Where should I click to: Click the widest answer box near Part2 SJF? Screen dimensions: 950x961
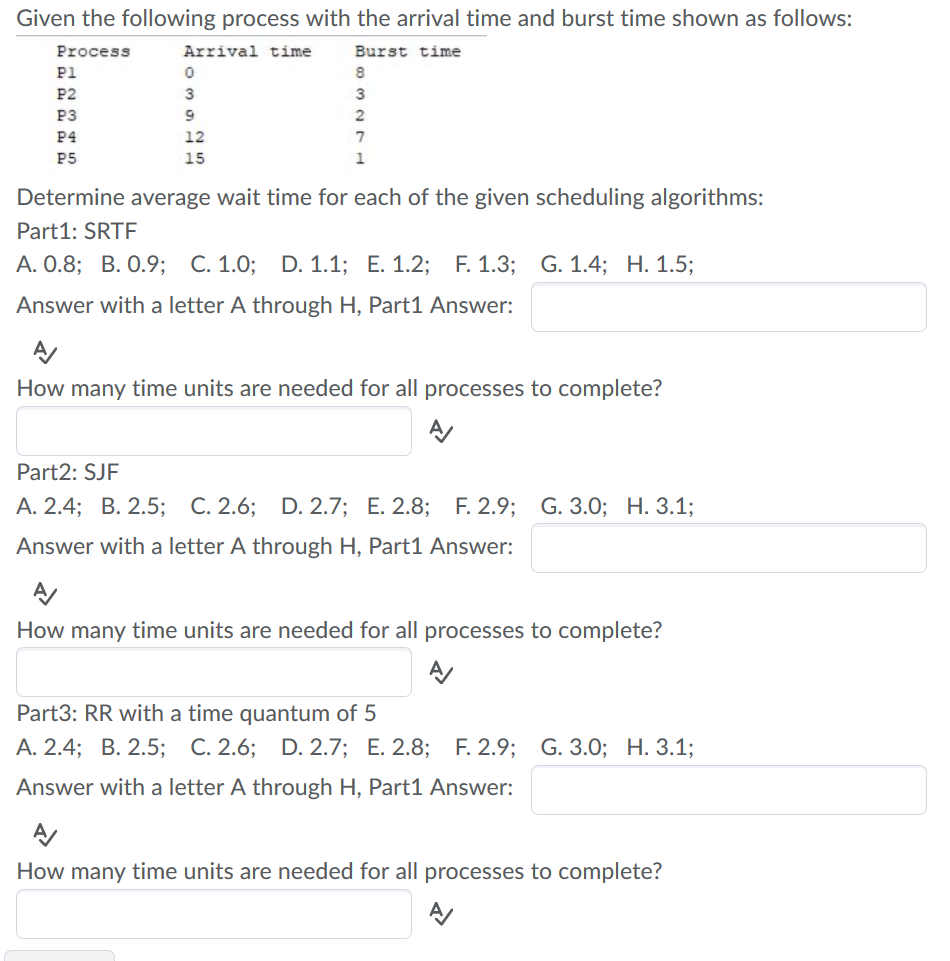coord(728,548)
